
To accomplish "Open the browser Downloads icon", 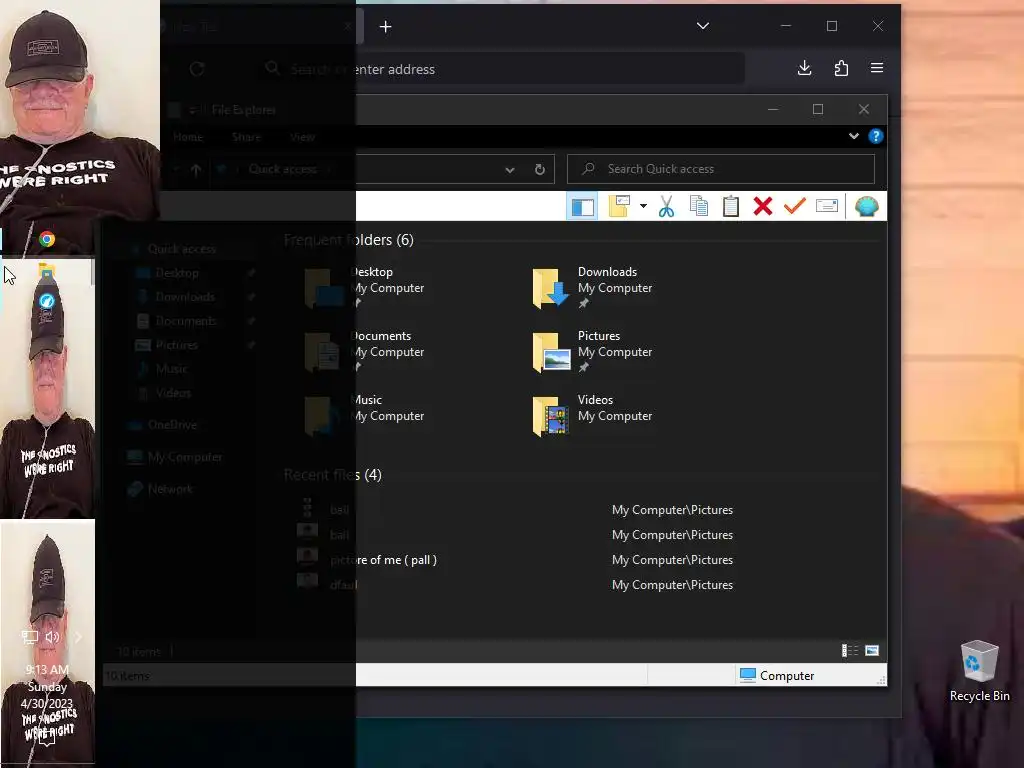I will [x=805, y=68].
